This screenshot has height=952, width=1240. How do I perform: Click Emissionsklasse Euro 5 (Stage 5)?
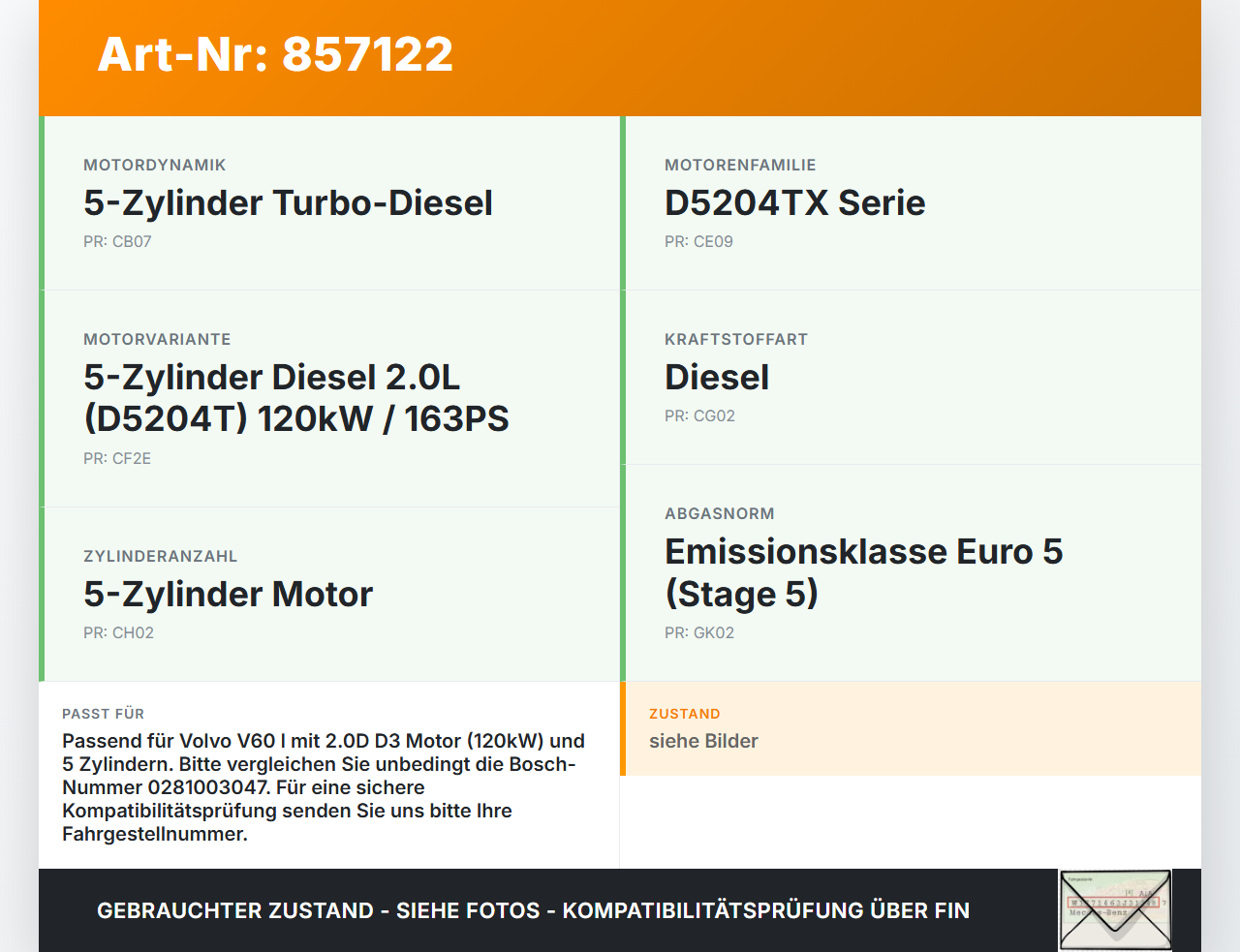tap(863, 572)
